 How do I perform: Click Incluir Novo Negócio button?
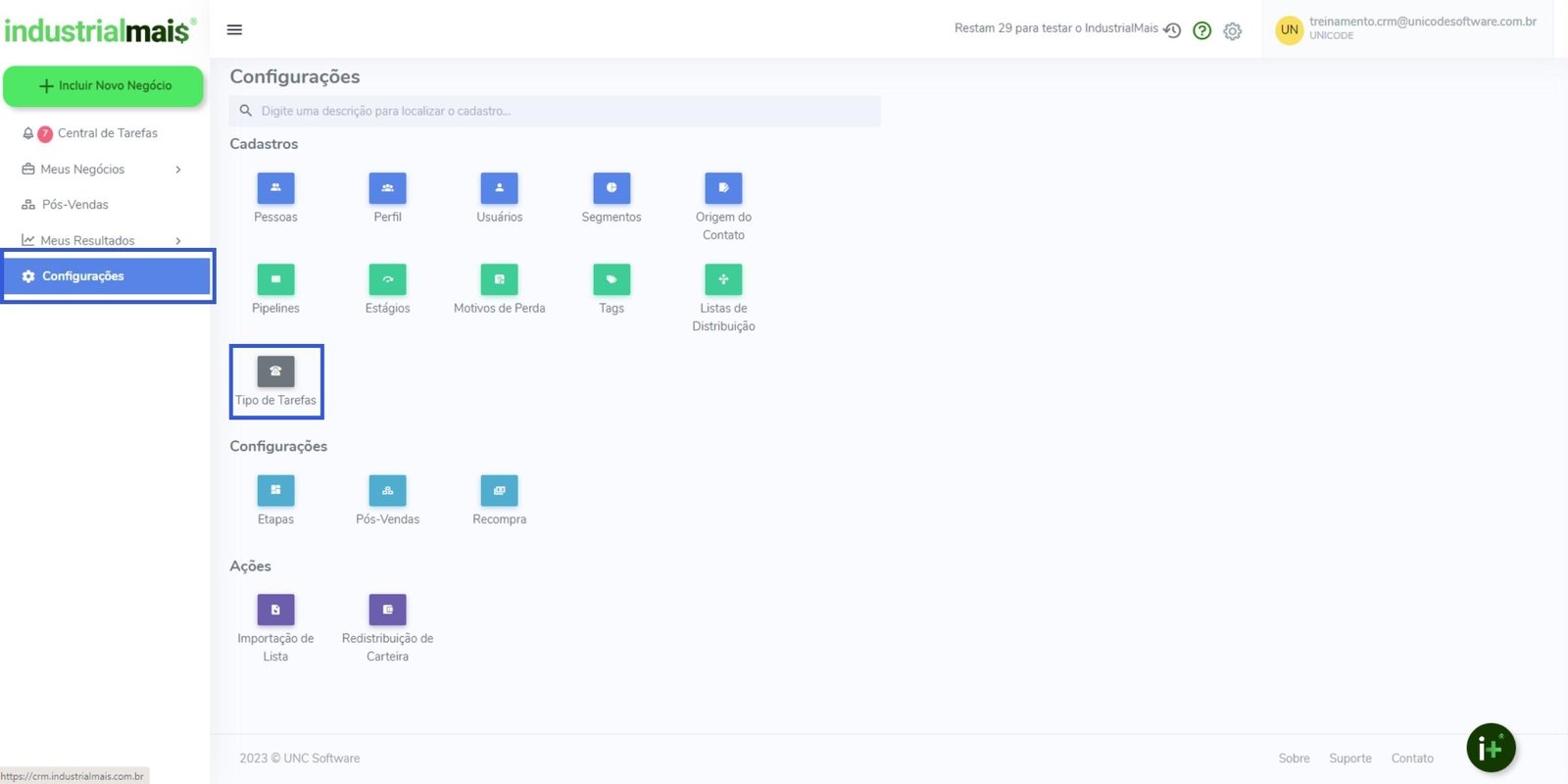point(104,86)
